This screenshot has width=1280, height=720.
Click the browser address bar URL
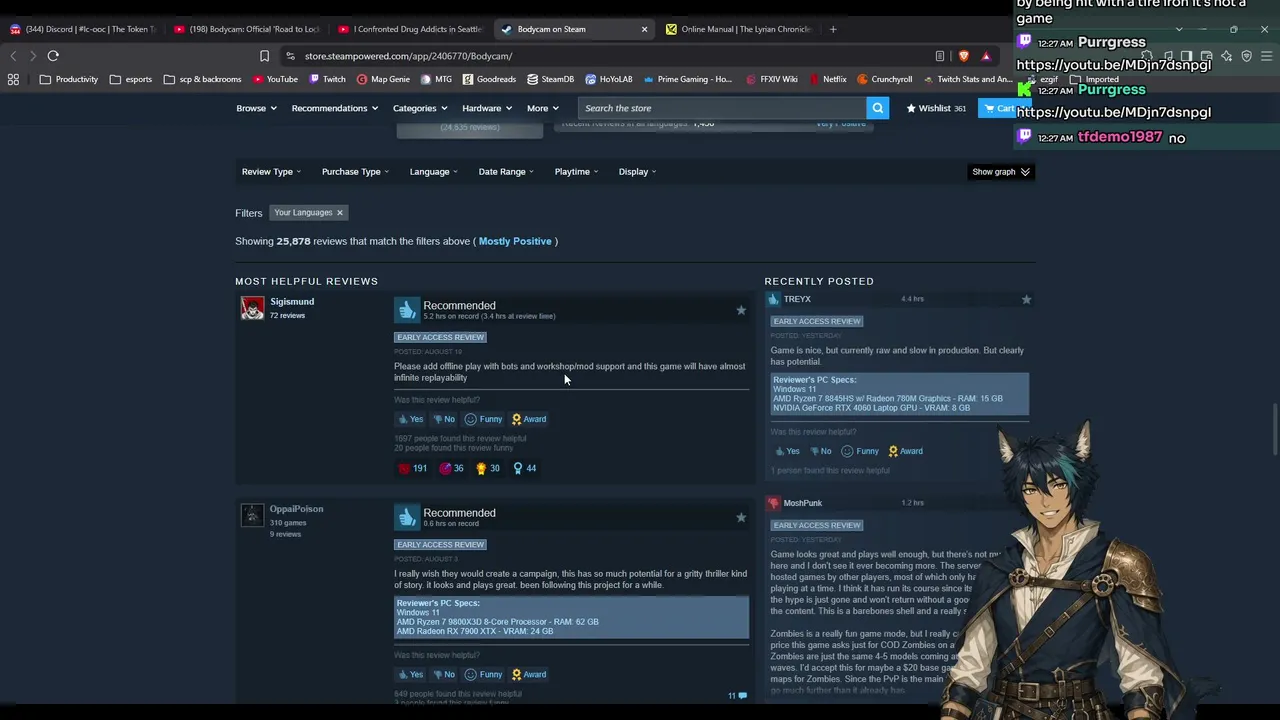pos(409,56)
